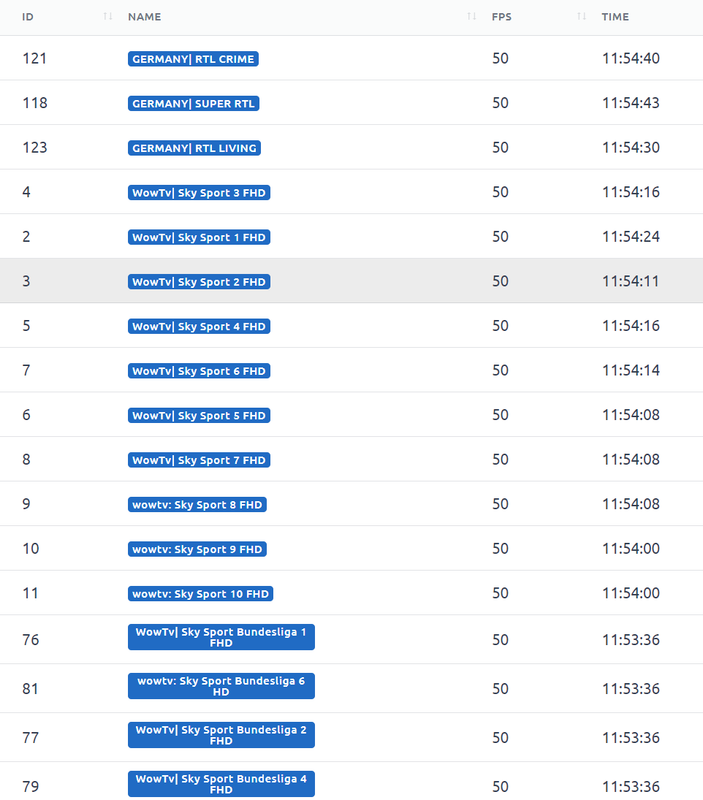Click wowtv: Sky Sport 9 FHD badge
703x800 pixels.
(x=197, y=549)
